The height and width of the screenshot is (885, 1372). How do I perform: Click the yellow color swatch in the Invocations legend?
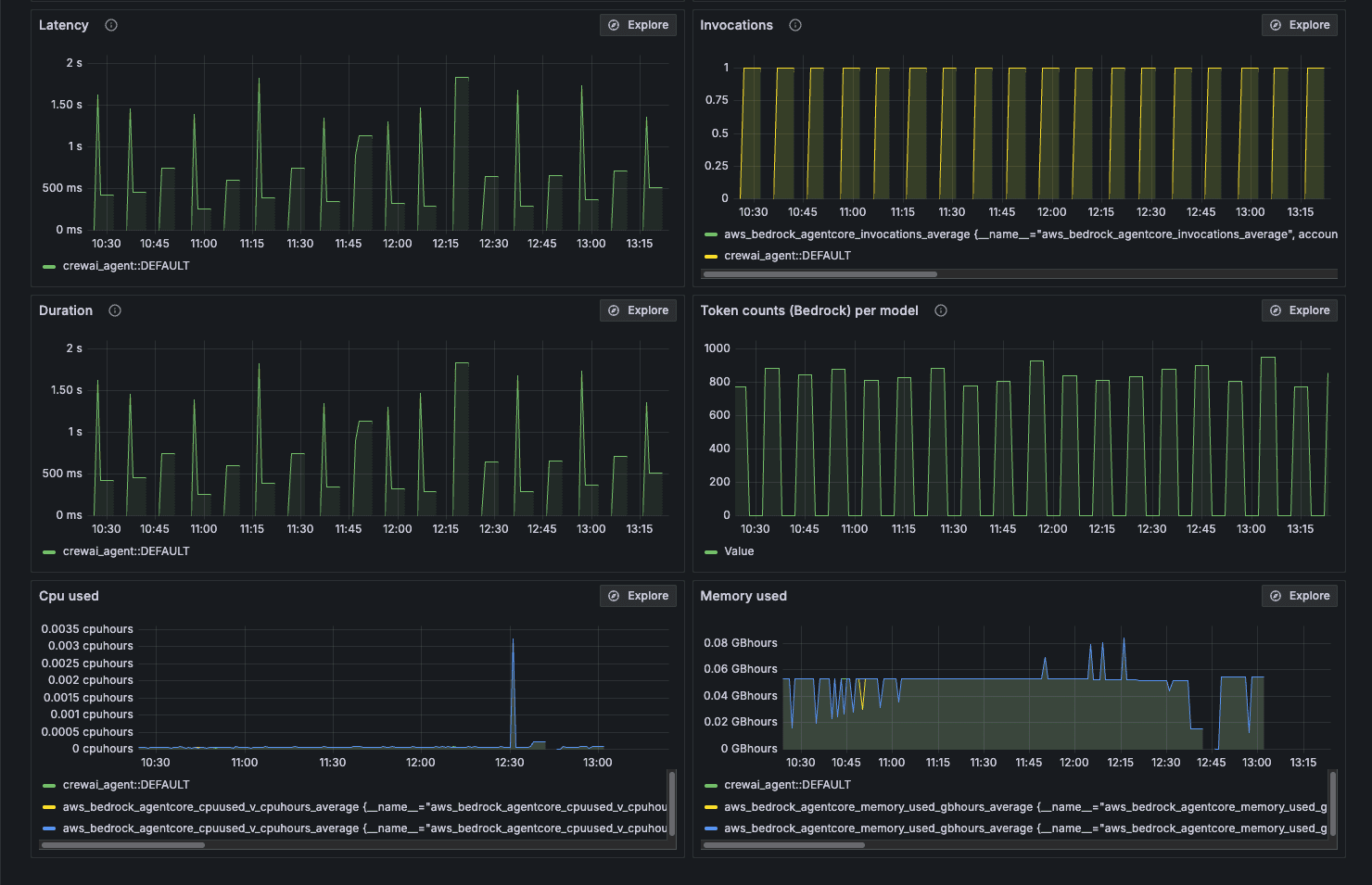coord(711,257)
